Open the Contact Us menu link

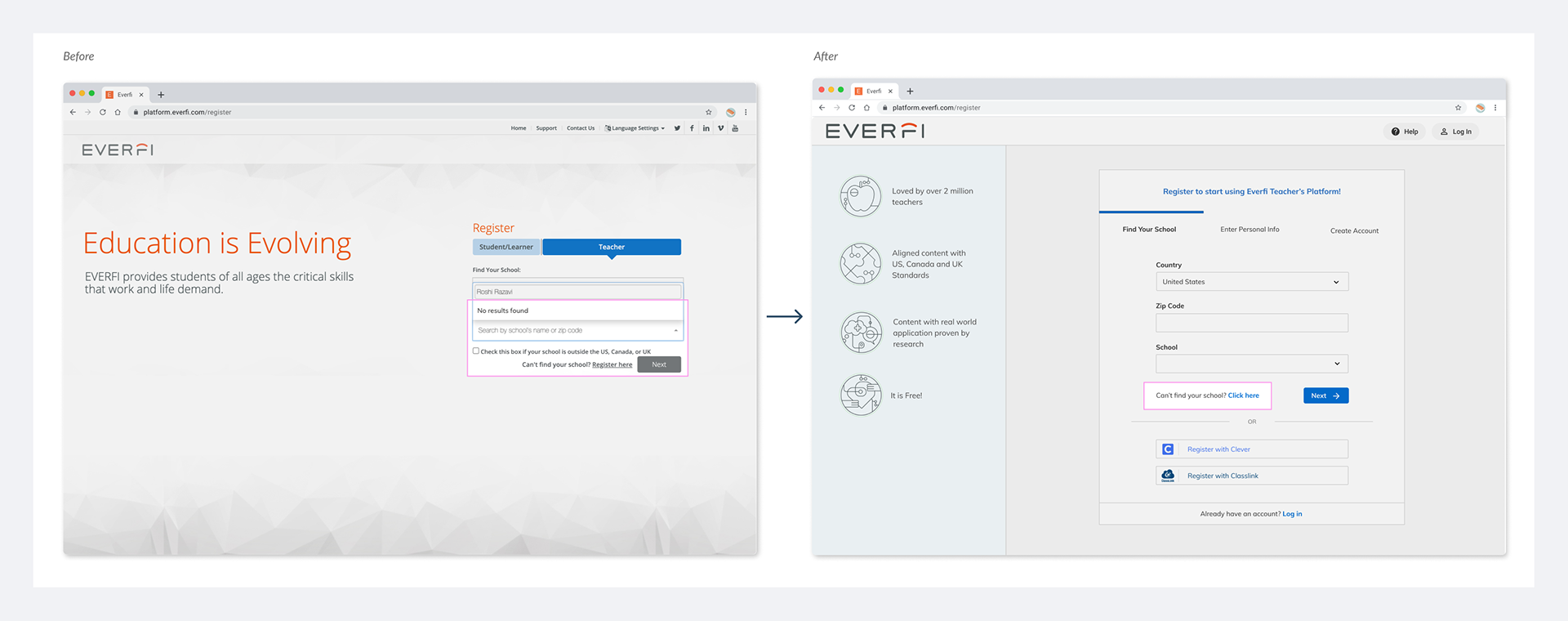pyautogui.click(x=581, y=128)
